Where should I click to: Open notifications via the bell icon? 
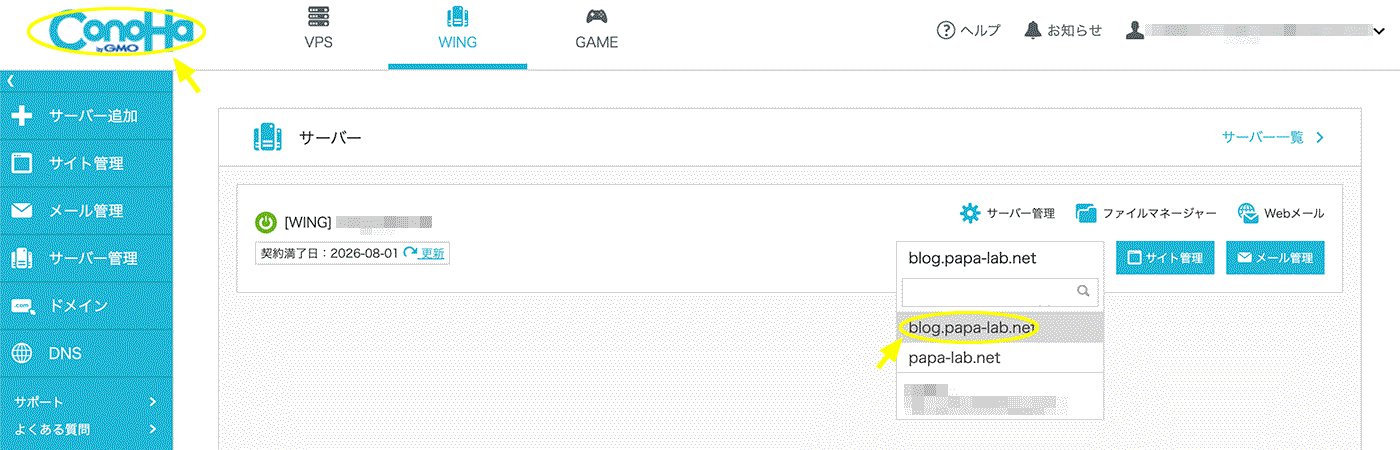click(1033, 30)
